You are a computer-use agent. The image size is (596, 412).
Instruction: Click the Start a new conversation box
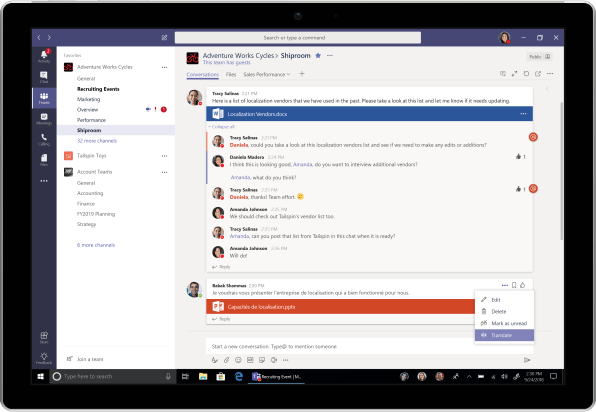pyautogui.click(x=369, y=346)
